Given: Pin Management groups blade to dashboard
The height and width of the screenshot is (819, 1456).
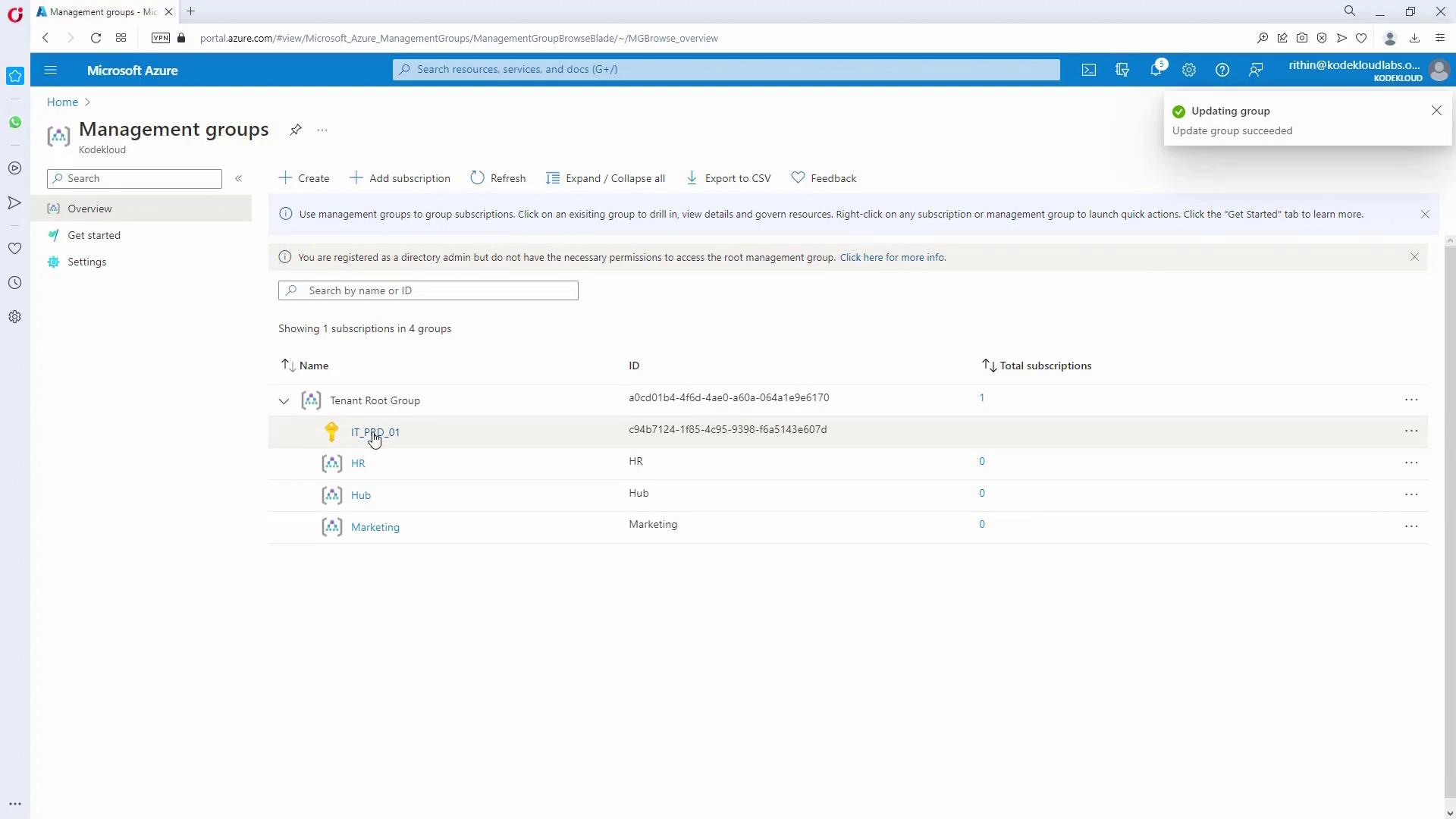Looking at the screenshot, I should (x=296, y=130).
